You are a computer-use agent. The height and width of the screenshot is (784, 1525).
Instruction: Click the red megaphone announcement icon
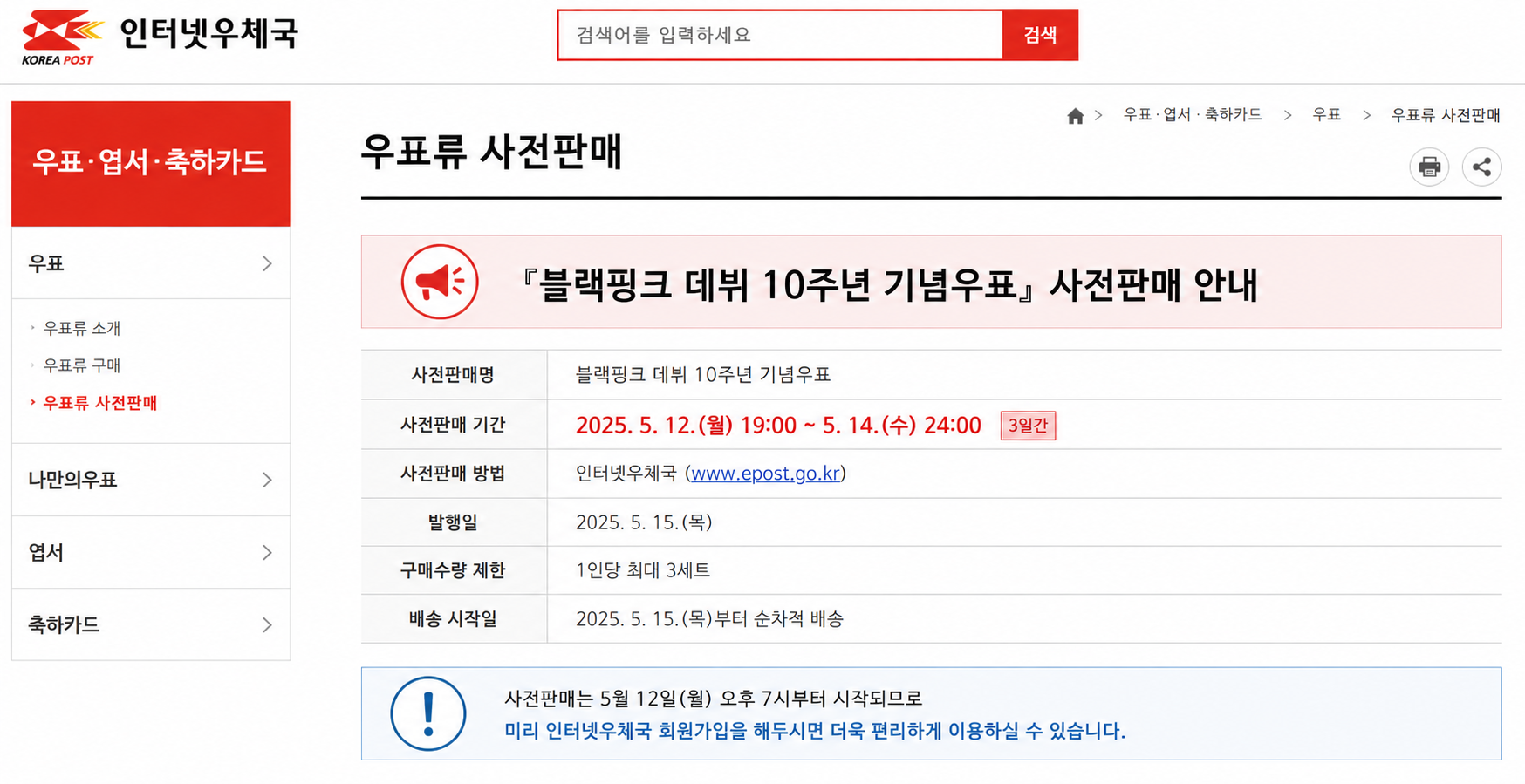coord(440,282)
